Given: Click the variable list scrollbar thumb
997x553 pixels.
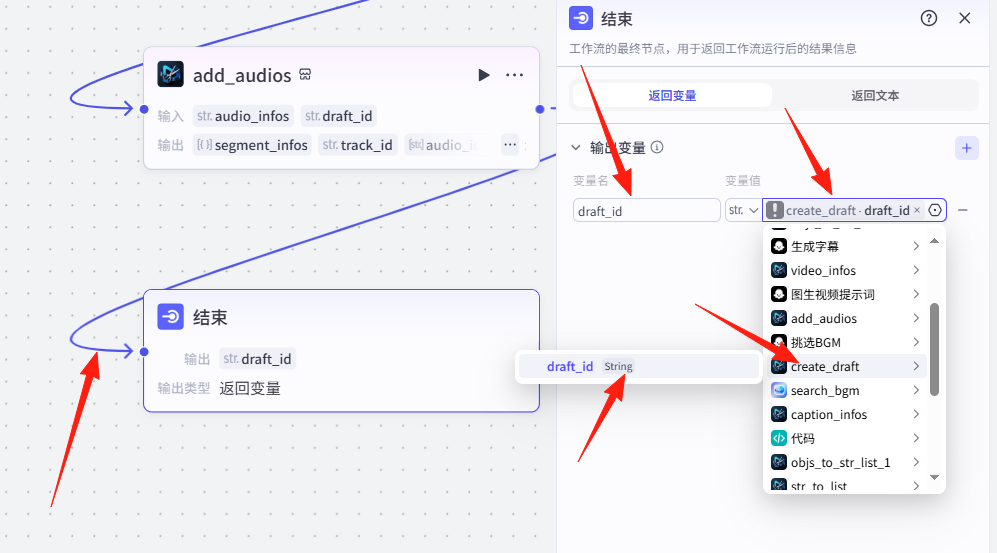Looking at the screenshot, I should pyautogui.click(x=935, y=349).
